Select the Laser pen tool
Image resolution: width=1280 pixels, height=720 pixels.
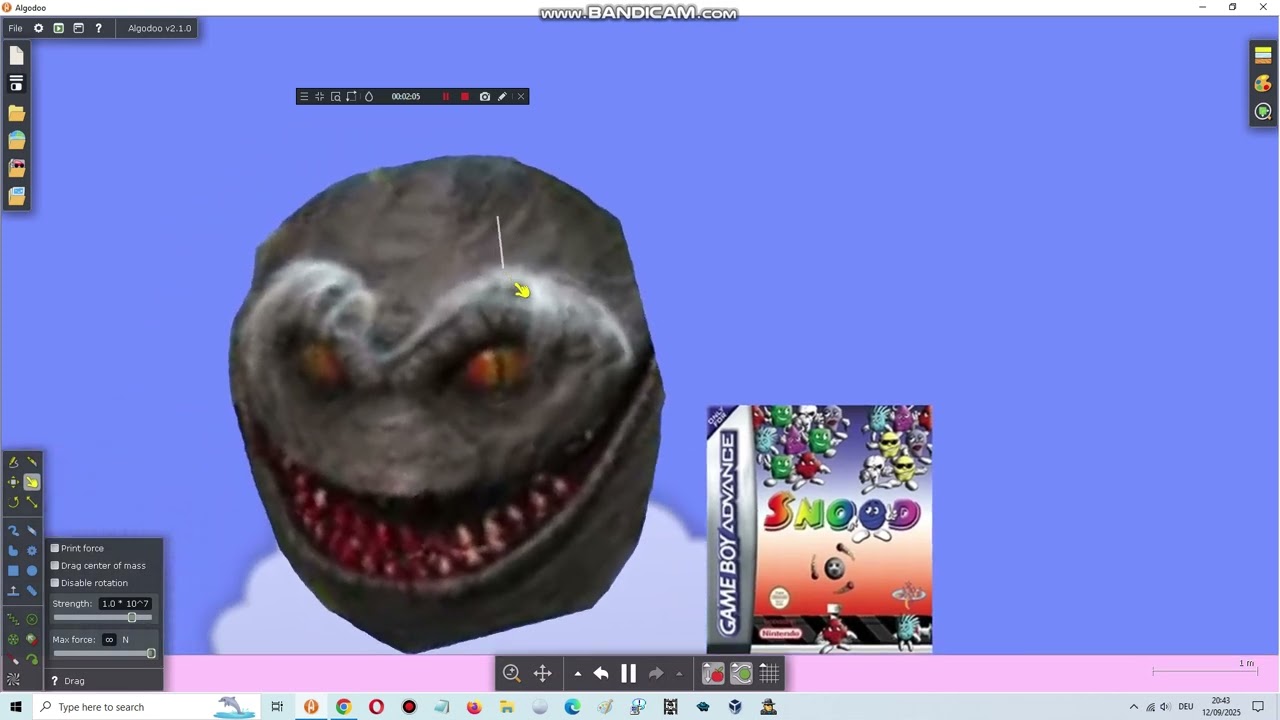pos(13,659)
